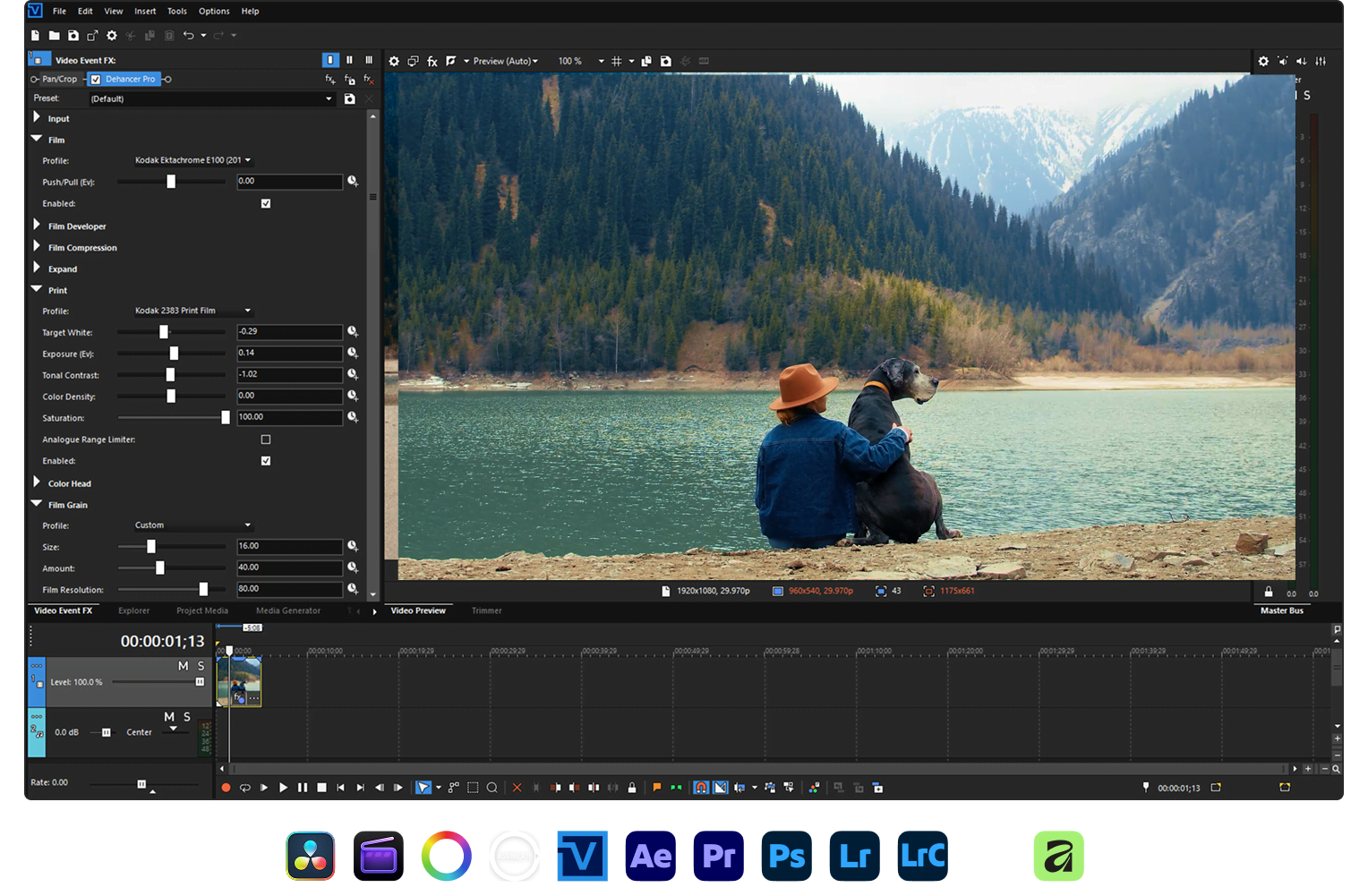Insert marker with orange flag icon
The width and height of the screenshot is (1368, 896).
coord(657,788)
